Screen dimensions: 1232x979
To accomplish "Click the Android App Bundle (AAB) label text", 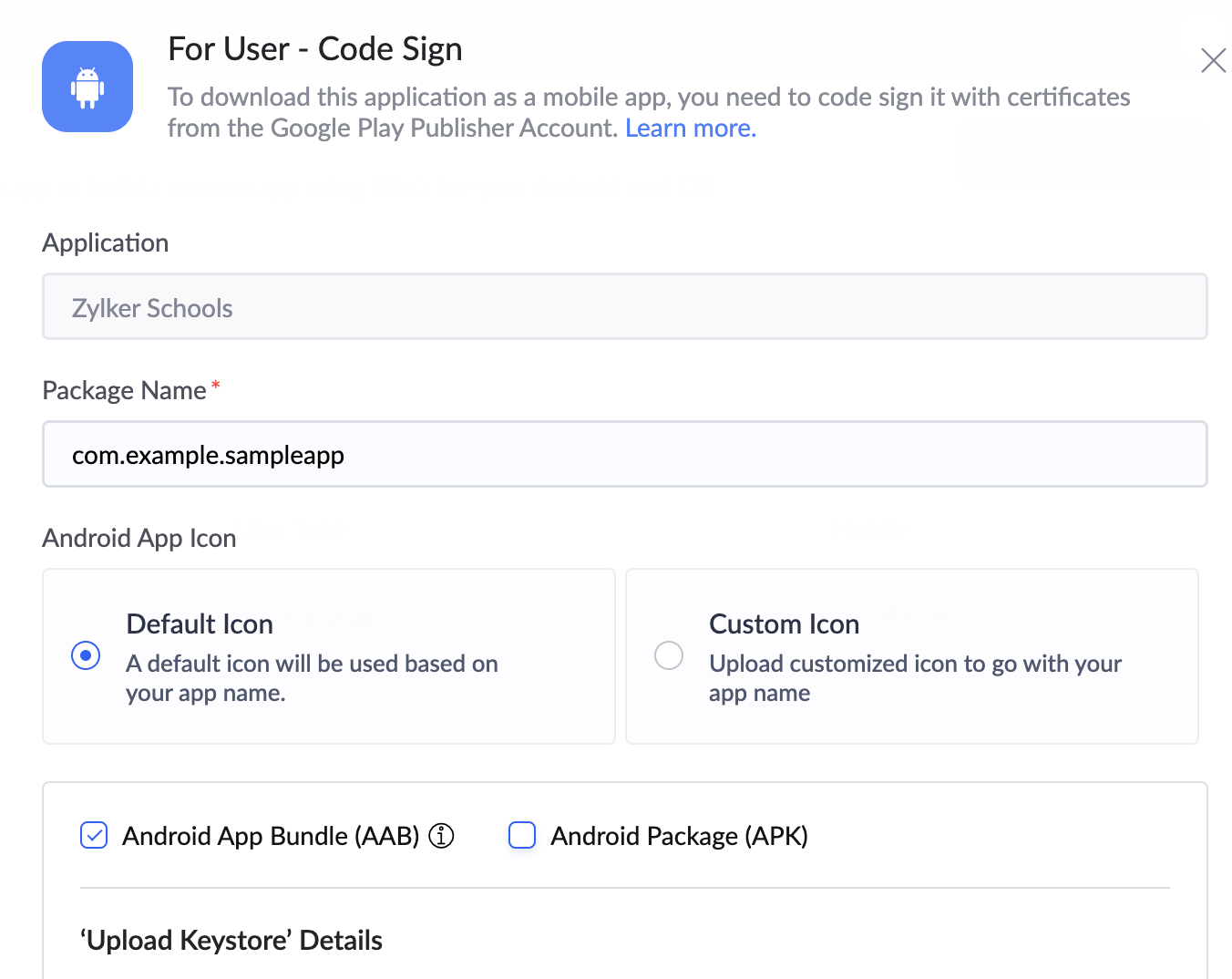I will click(271, 836).
